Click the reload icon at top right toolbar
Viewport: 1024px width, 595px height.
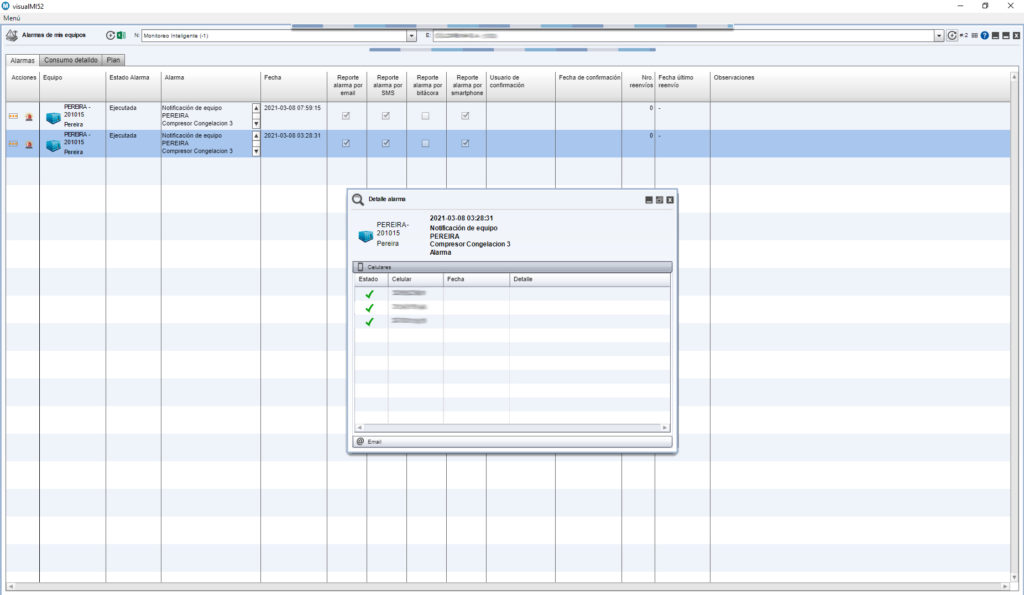tap(952, 35)
